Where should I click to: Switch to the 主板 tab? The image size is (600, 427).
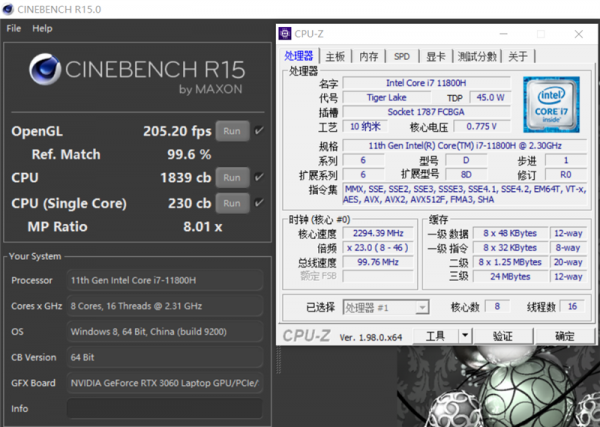coord(336,57)
